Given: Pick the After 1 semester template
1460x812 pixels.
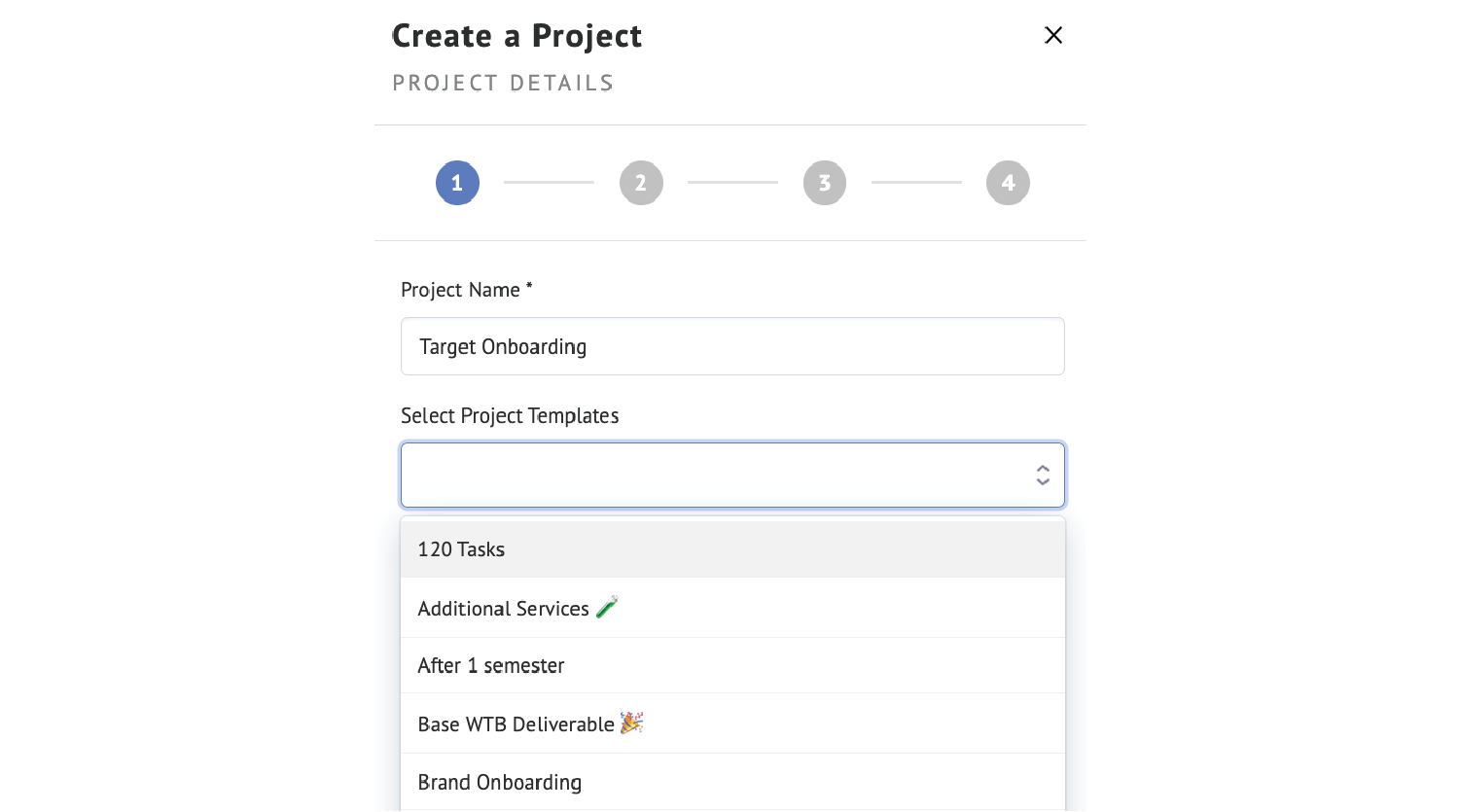Looking at the screenshot, I should point(732,665).
